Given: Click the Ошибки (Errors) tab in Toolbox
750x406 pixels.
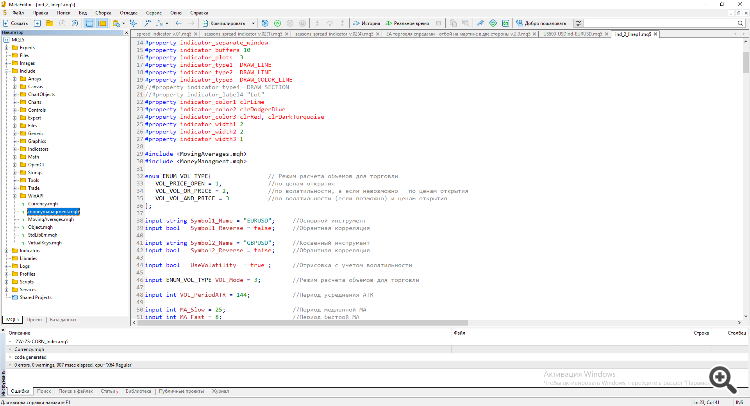Looking at the screenshot, I should click(20, 391).
